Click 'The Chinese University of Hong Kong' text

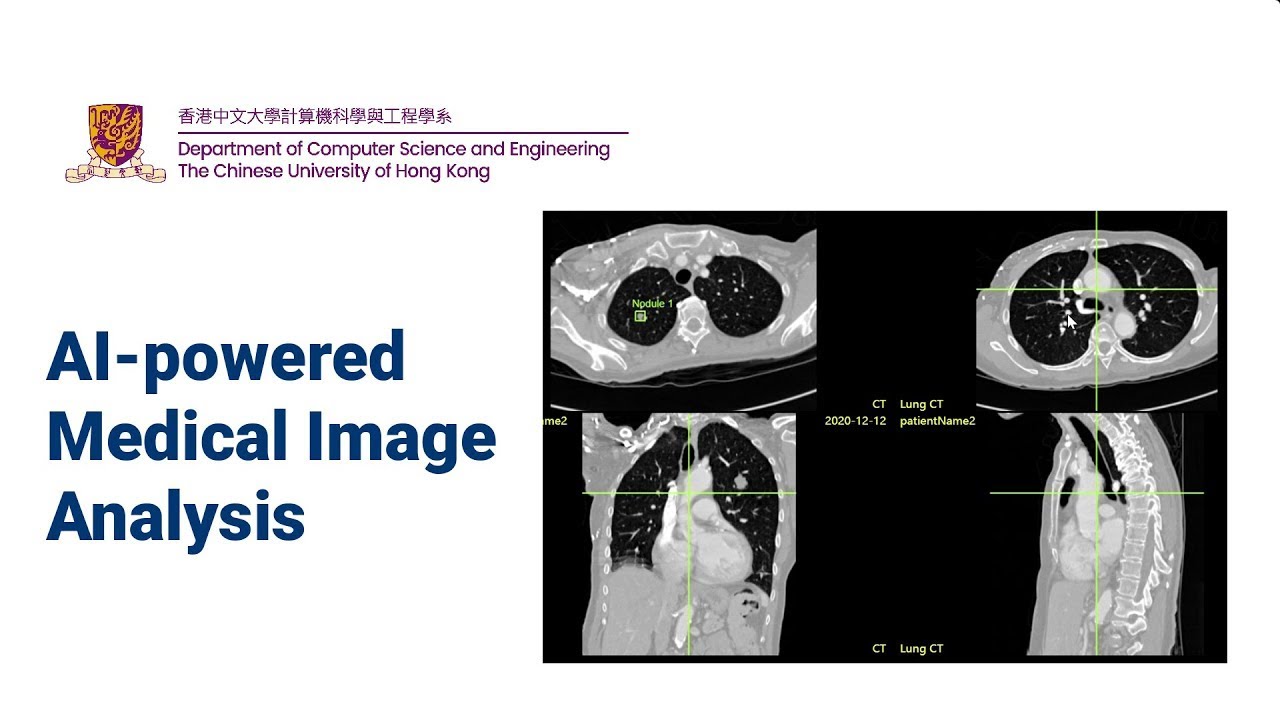(x=334, y=171)
